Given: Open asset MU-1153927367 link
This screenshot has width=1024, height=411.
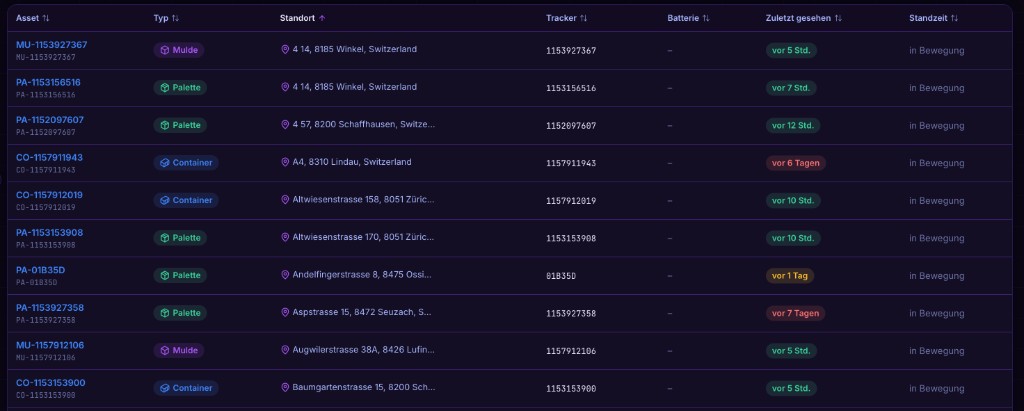Looking at the screenshot, I should click(52, 44).
